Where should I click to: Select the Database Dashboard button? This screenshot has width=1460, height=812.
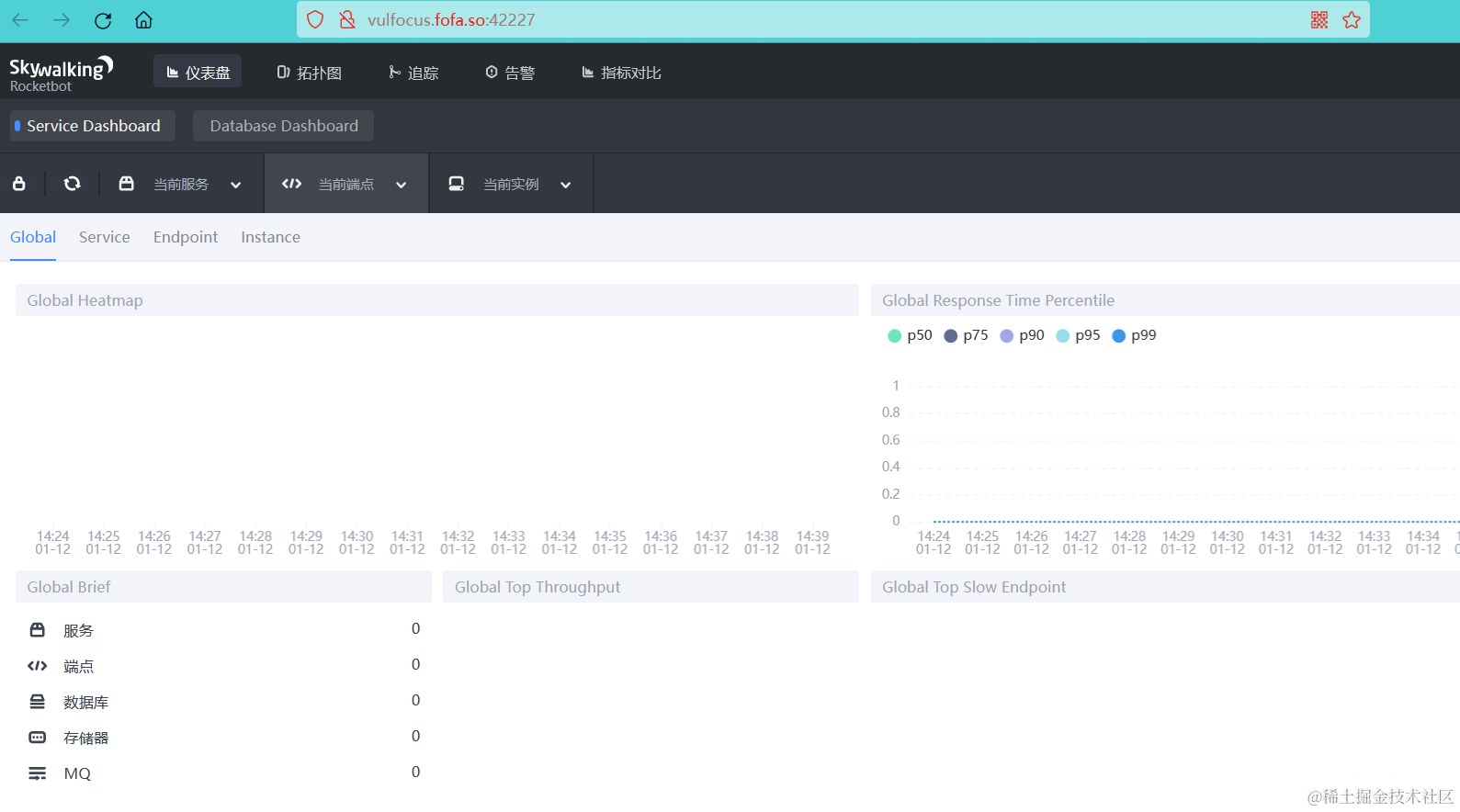pyautogui.click(x=284, y=126)
